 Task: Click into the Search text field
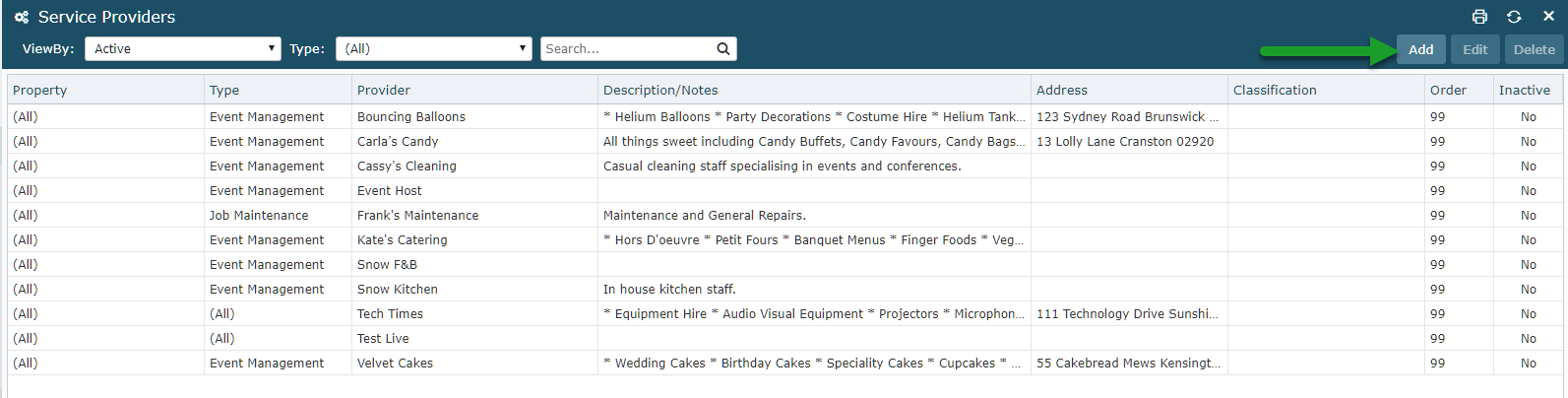[x=626, y=49]
